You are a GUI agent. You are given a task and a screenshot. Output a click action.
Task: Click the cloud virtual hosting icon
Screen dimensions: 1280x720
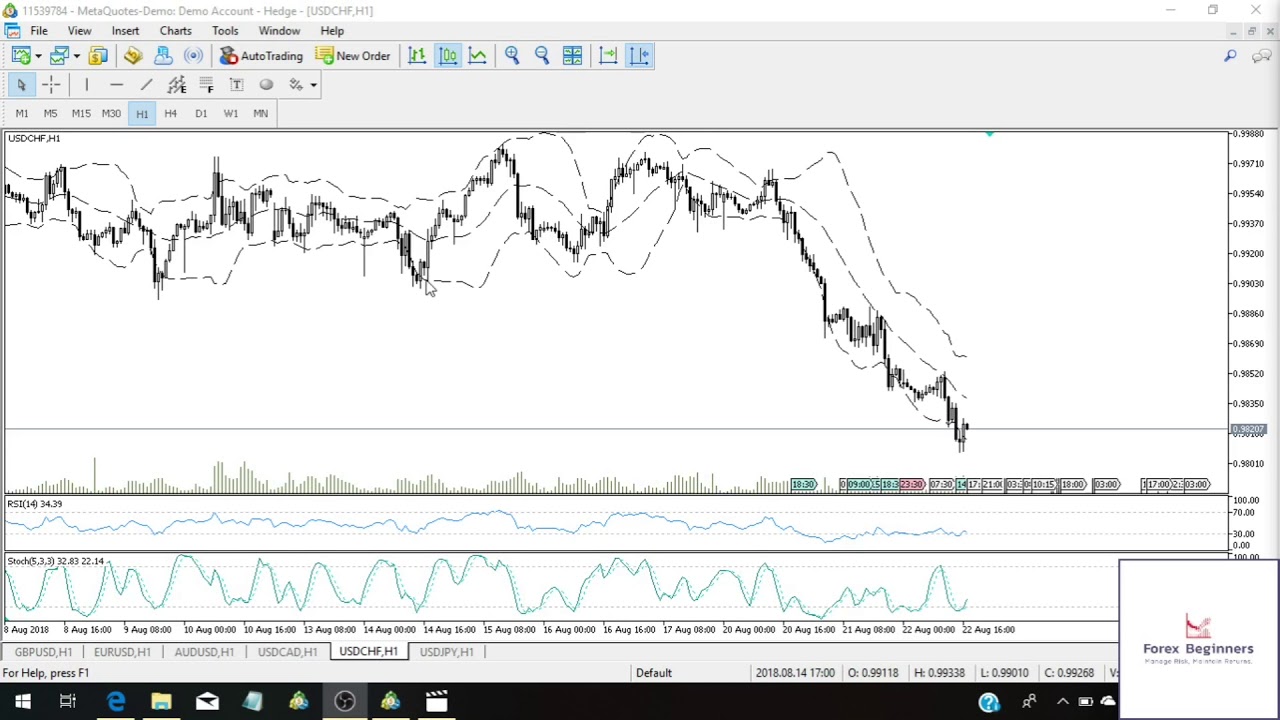point(163,56)
